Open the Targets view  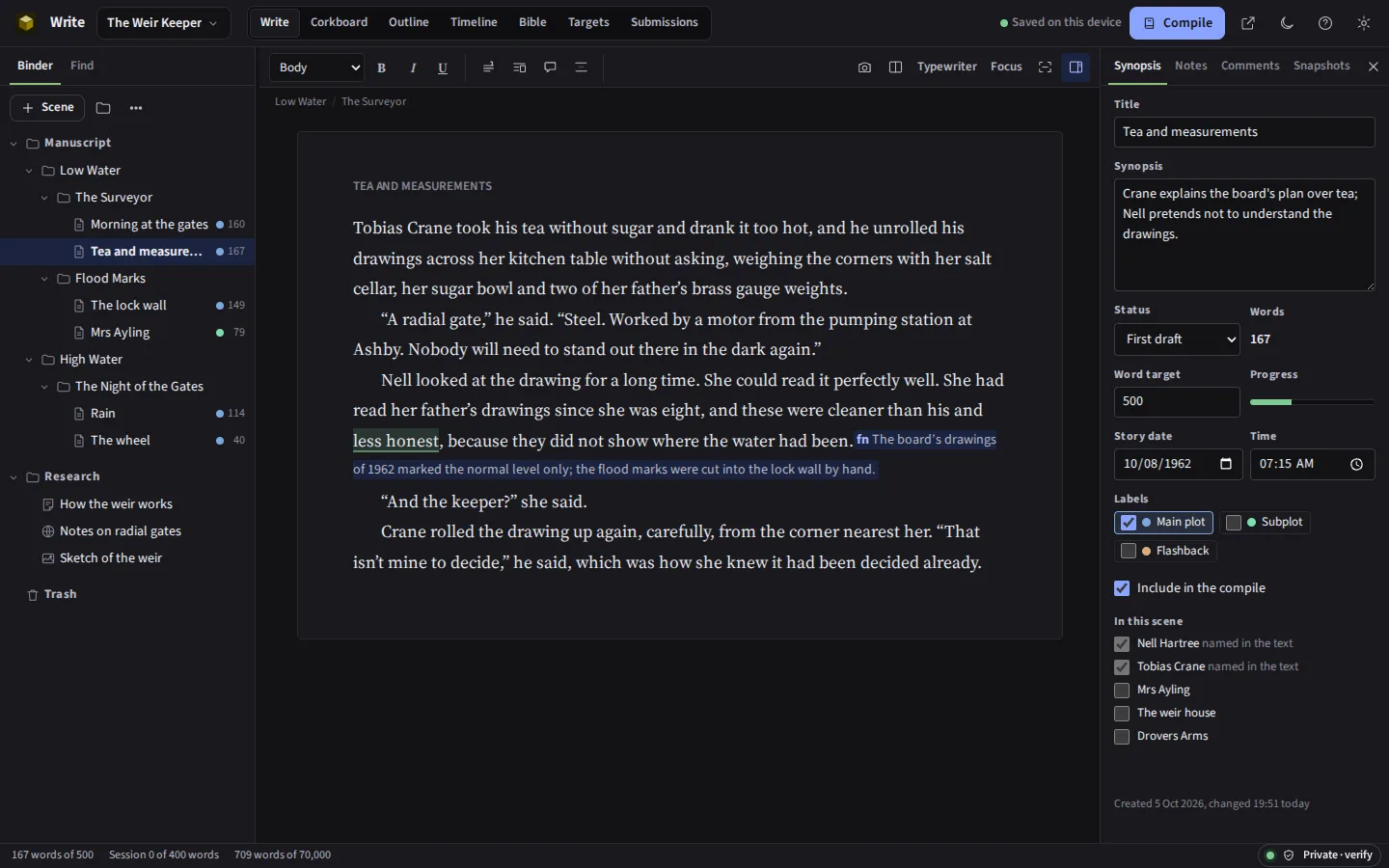coord(588,22)
